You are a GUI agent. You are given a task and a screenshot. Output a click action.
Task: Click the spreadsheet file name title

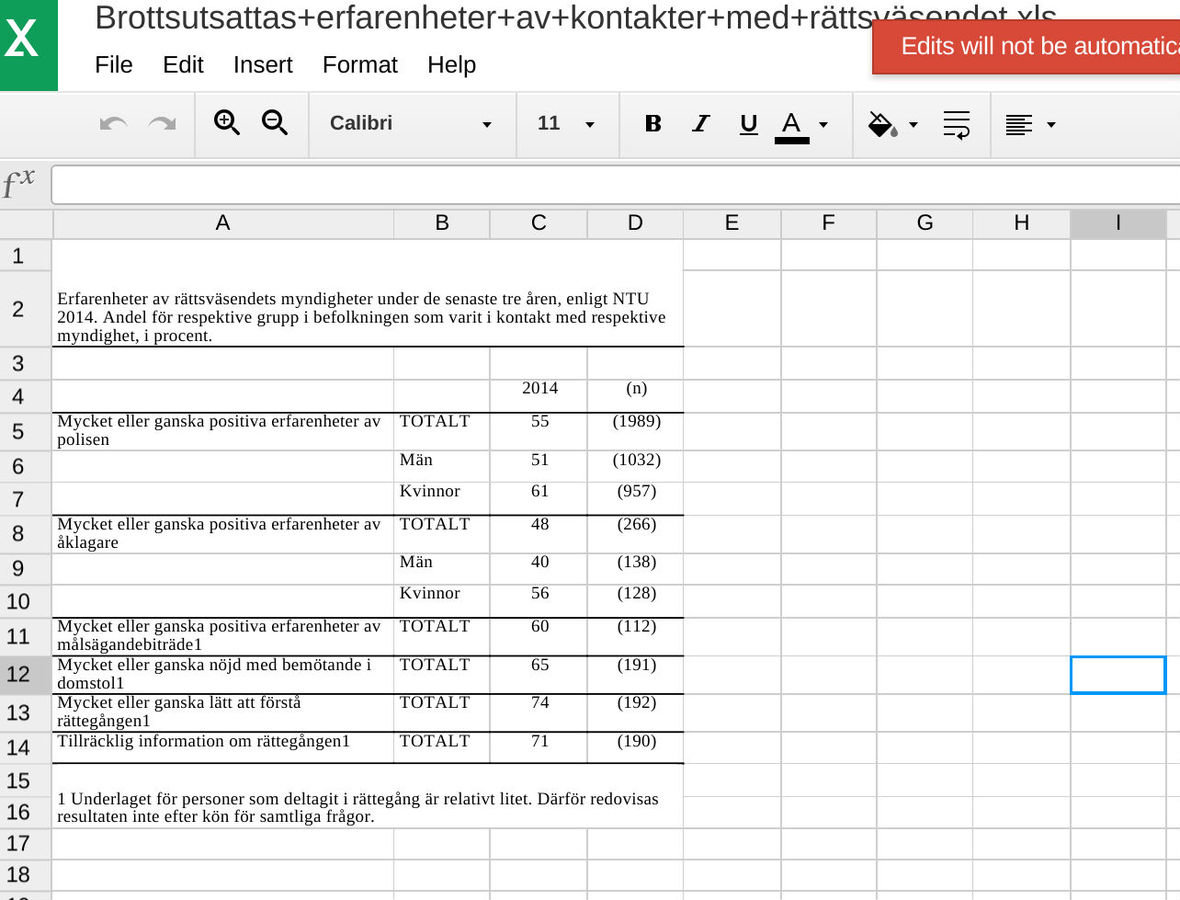(x=575, y=17)
